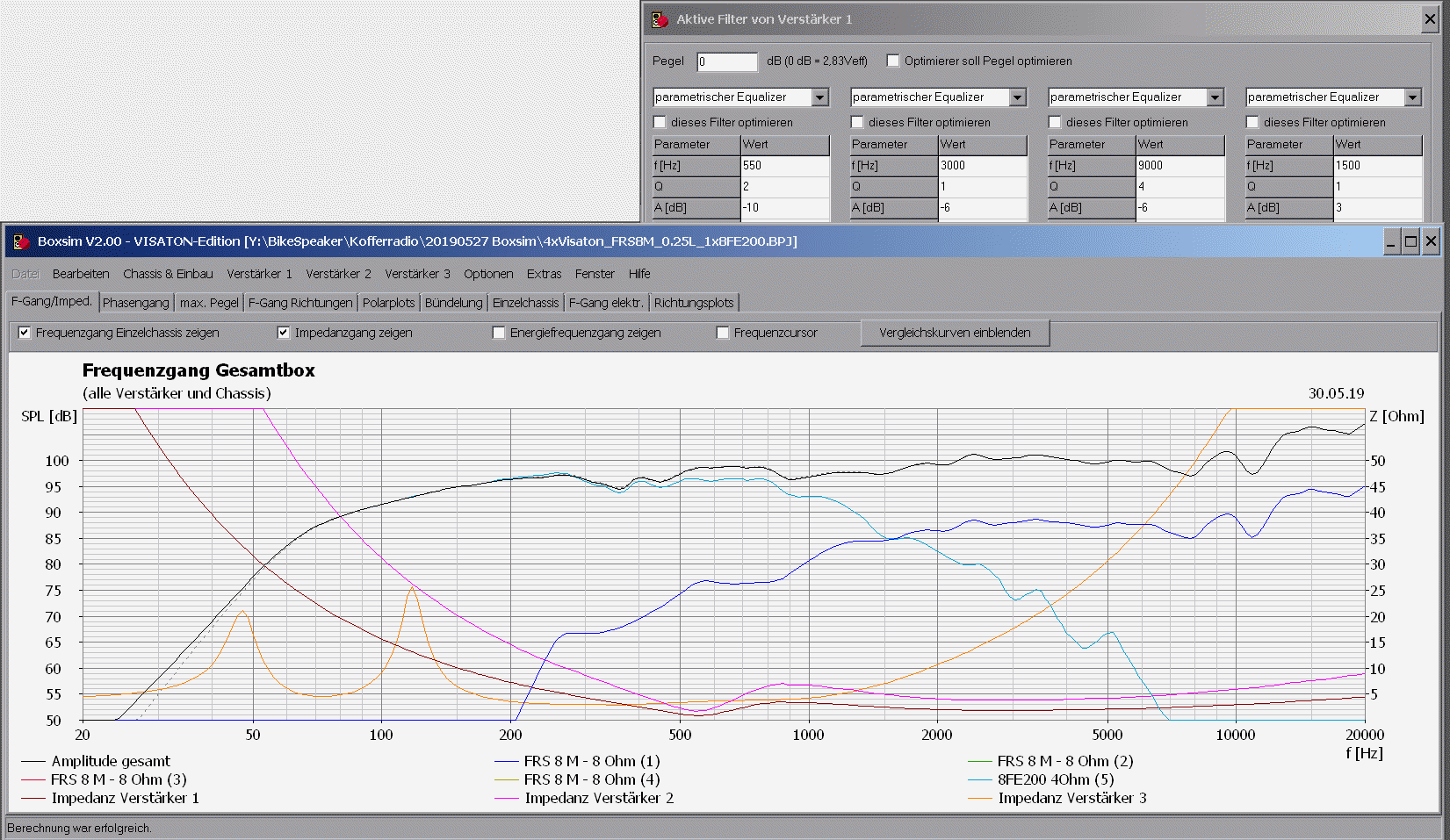Viewport: 1450px width, 840px height.
Task: Toggle the Impedanzgang zeigen checkbox
Action: [284, 333]
